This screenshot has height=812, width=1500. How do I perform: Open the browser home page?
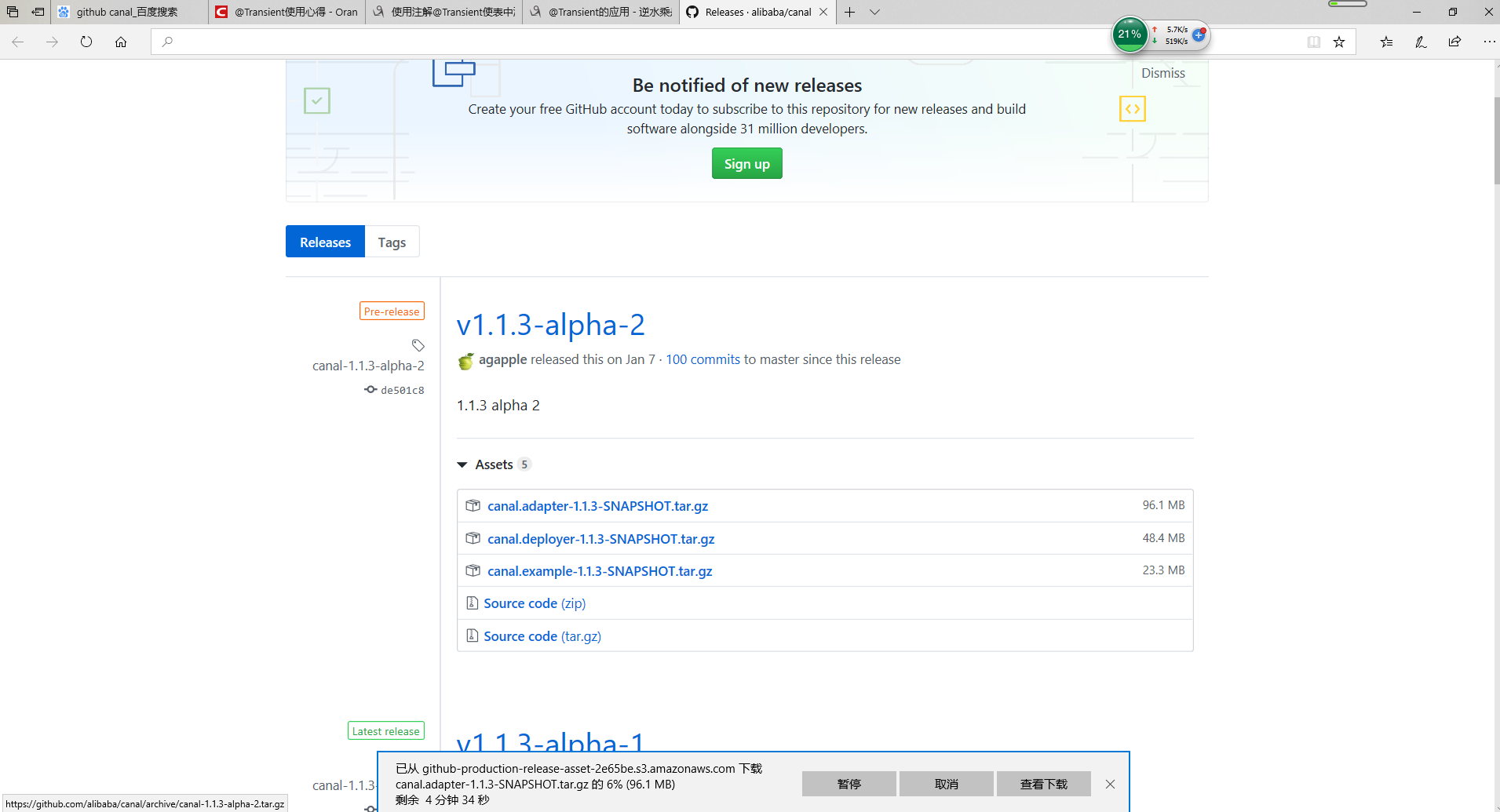point(121,42)
